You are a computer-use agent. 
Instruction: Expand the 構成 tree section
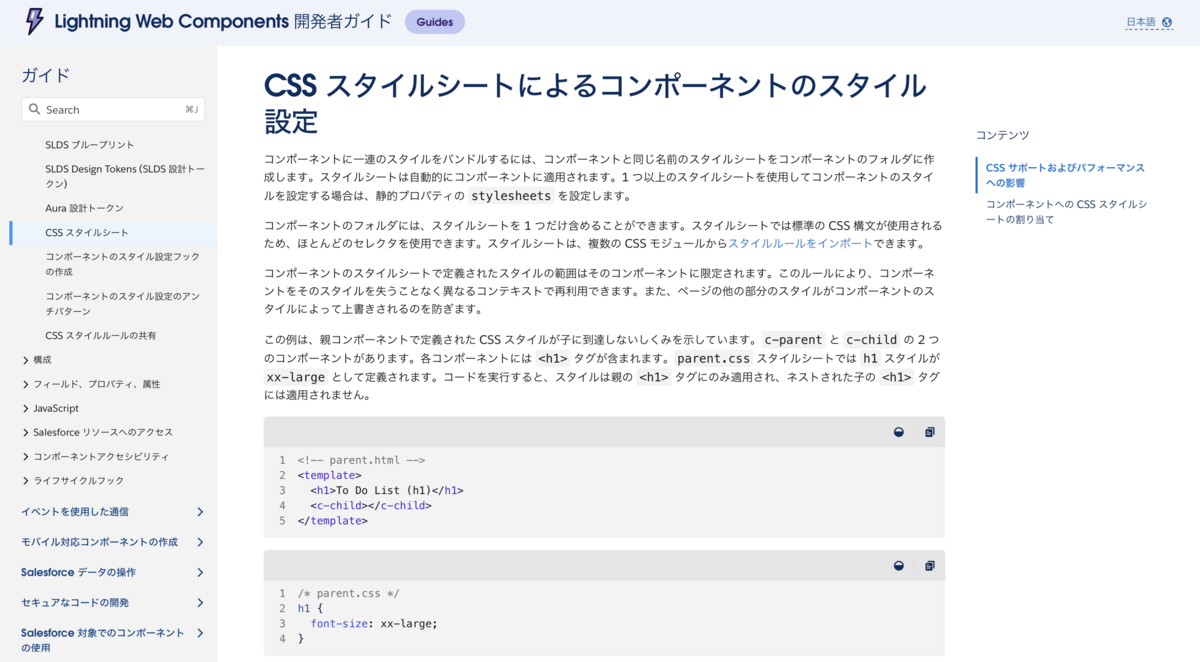pyautogui.click(x=26, y=360)
